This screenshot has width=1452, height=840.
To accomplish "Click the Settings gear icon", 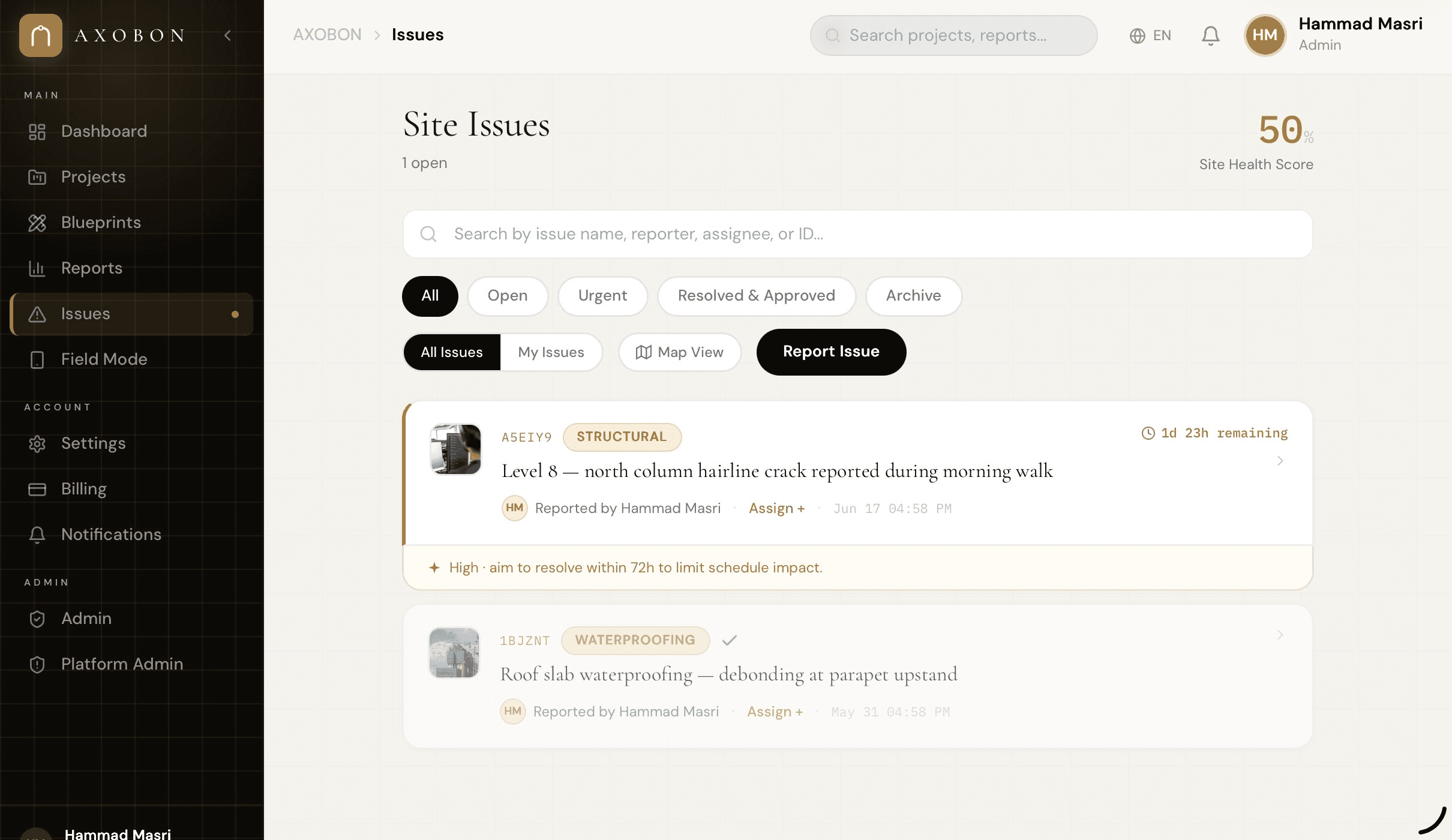I will pos(37,443).
